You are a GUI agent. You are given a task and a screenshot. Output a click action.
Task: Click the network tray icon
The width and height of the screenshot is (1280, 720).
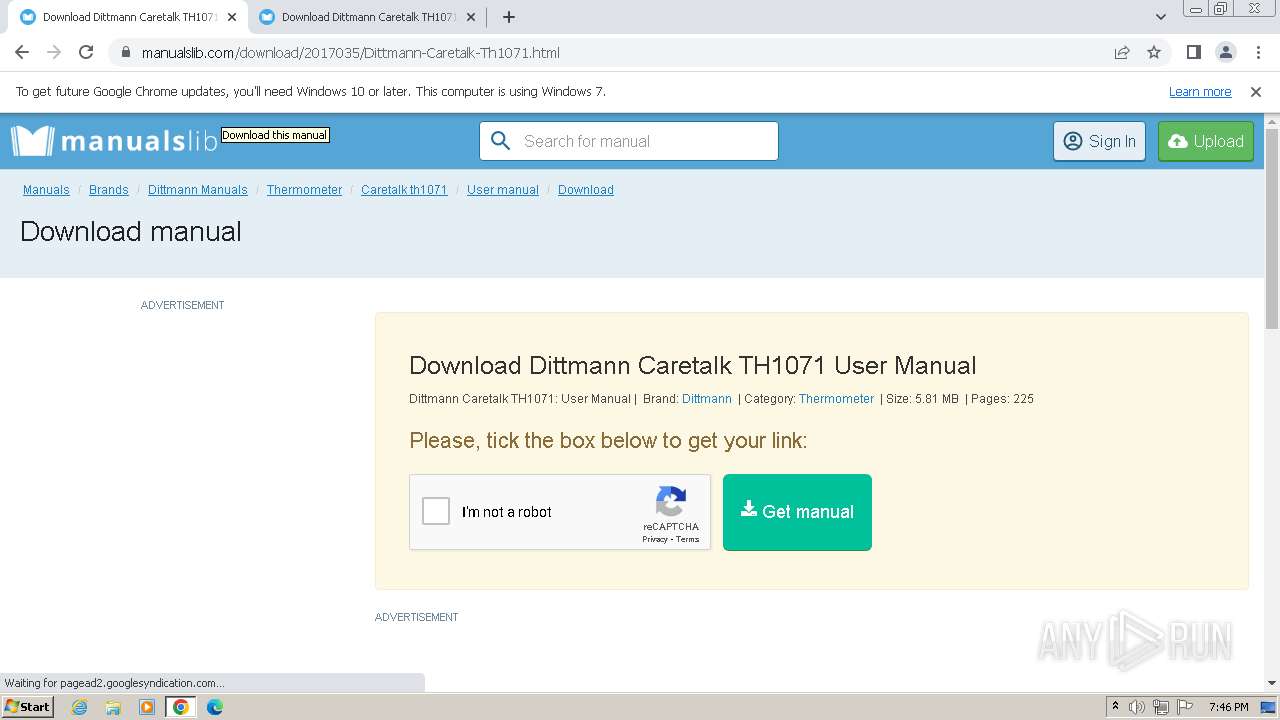point(1160,707)
